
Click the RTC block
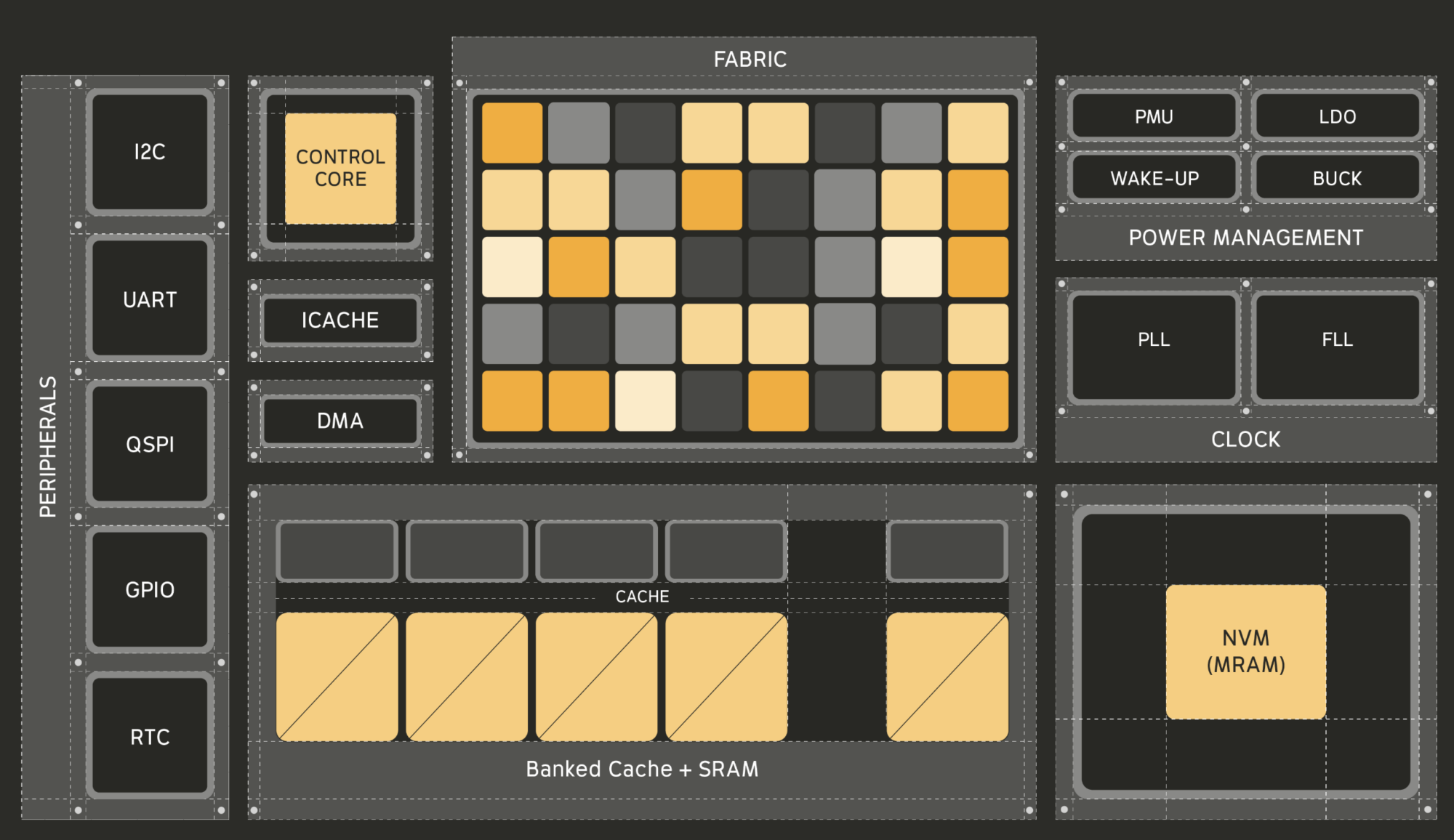(x=150, y=736)
